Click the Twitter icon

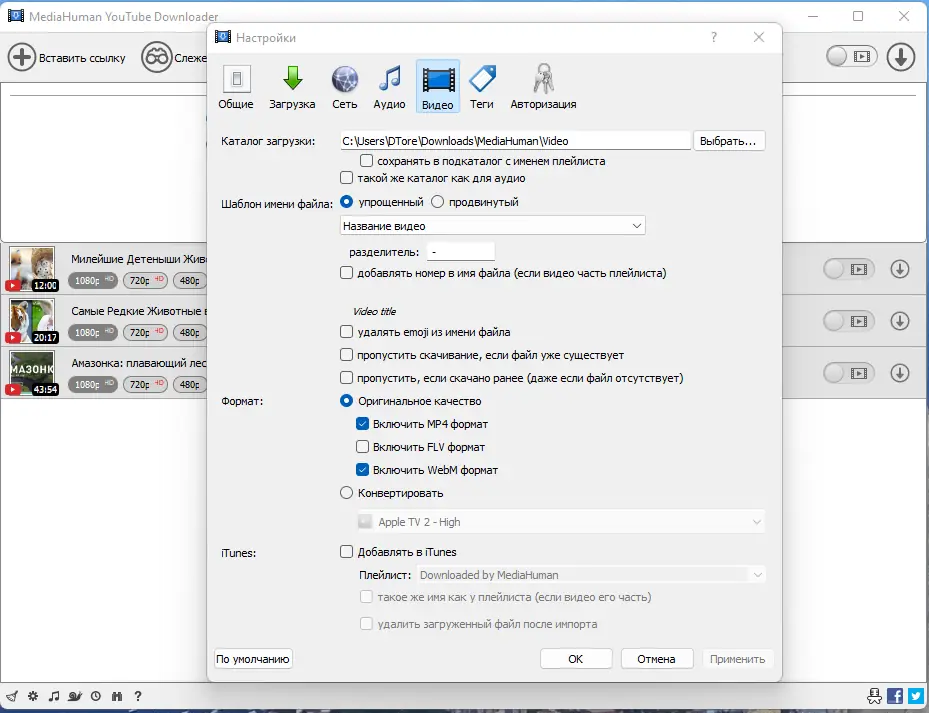[916, 696]
